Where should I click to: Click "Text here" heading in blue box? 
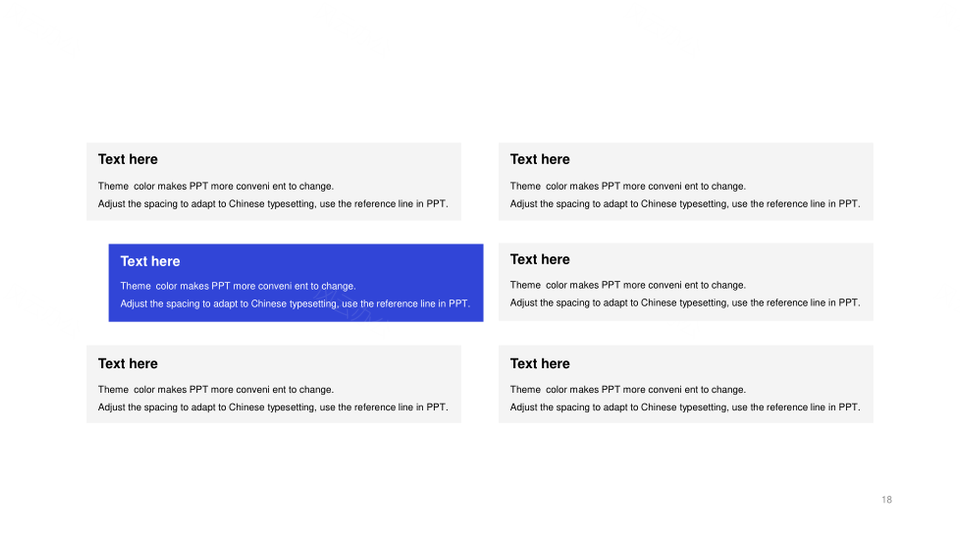pos(150,261)
